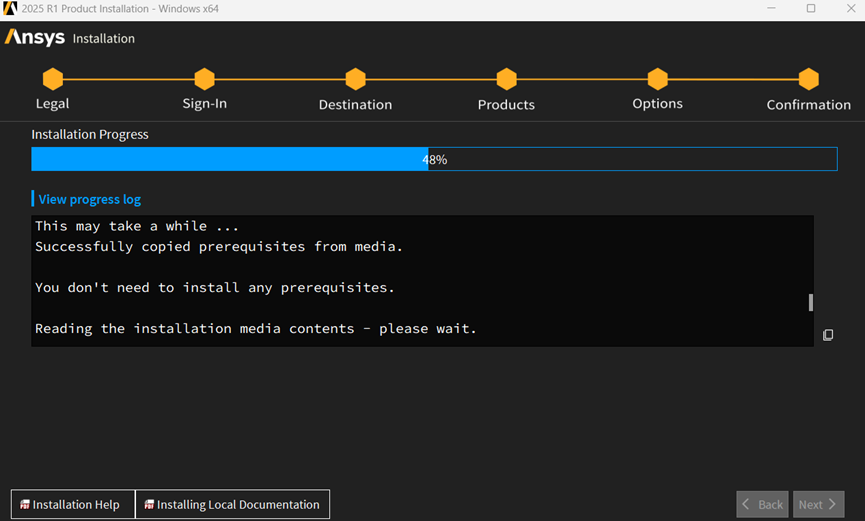Maximize the installer window
This screenshot has height=521, width=865.
pyautogui.click(x=811, y=8)
